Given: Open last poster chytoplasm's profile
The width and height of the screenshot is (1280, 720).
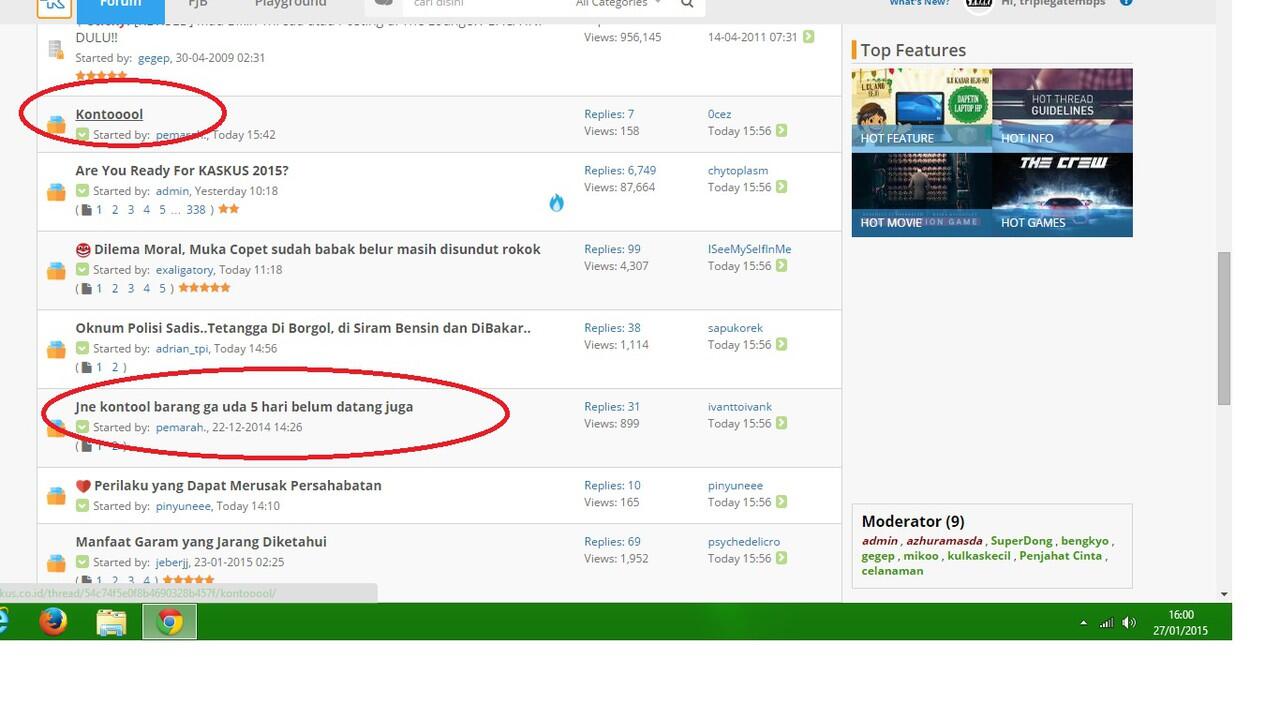Looking at the screenshot, I should click(738, 170).
